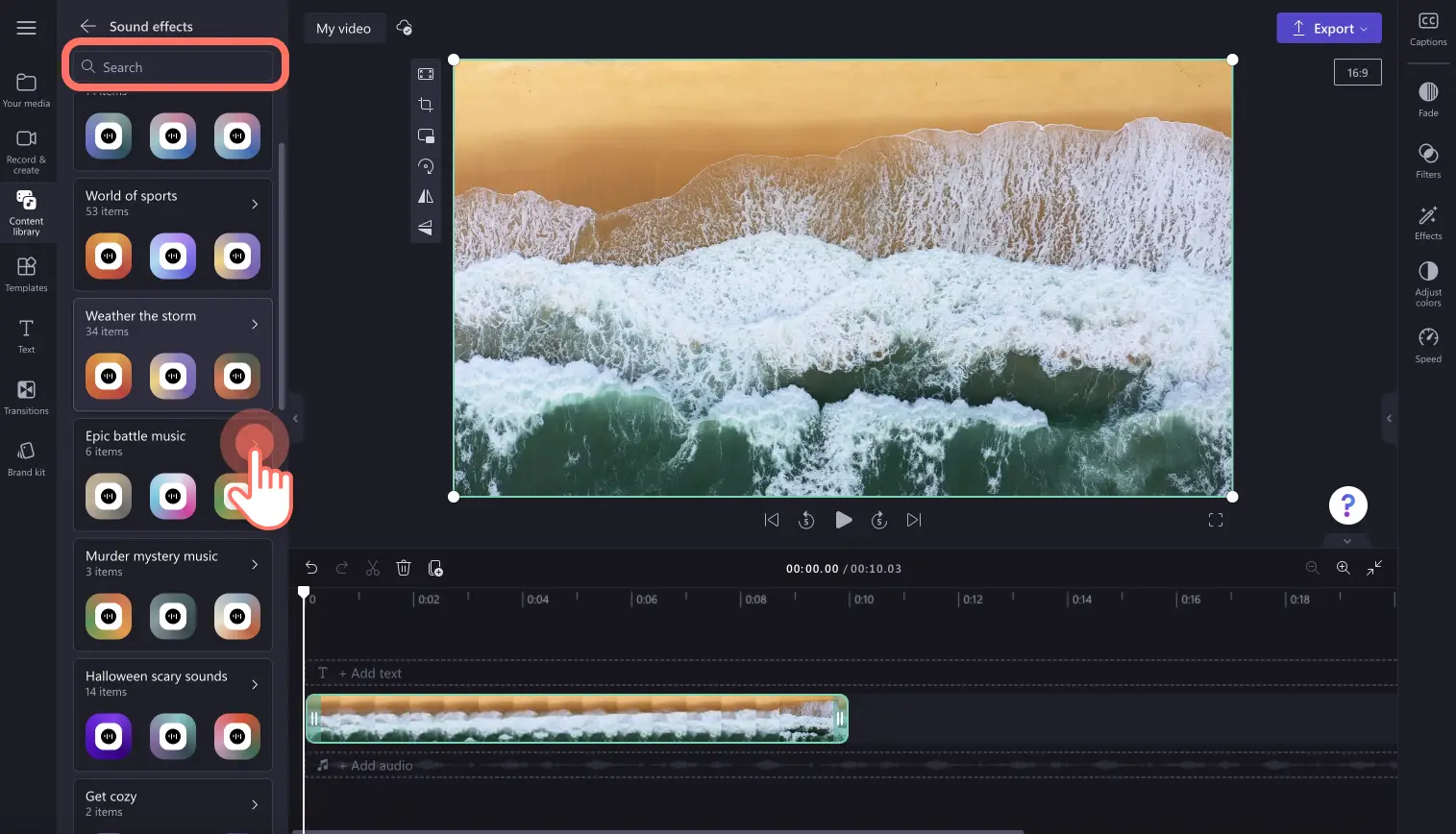Image resolution: width=1456 pixels, height=834 pixels.
Task: Switch to the Templates tab
Action: click(27, 274)
